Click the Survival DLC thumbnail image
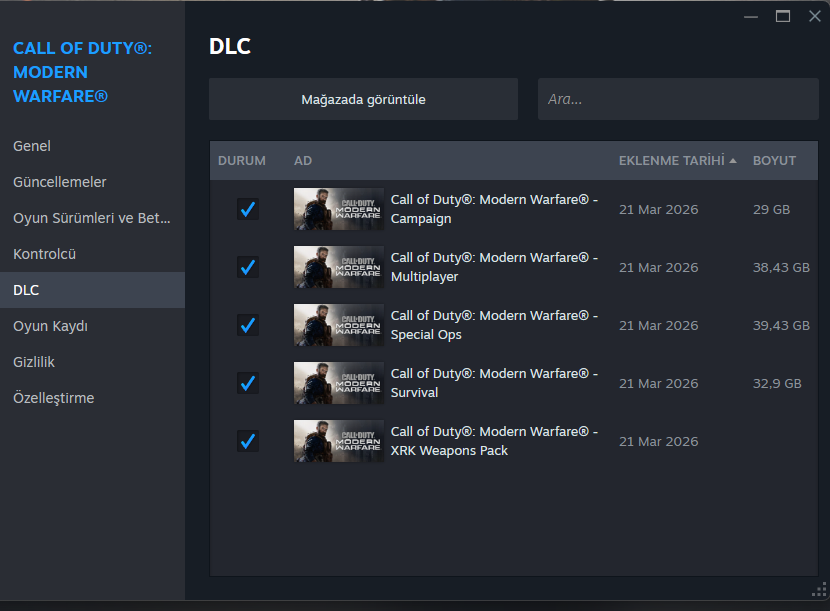The width and height of the screenshot is (830, 611). point(339,383)
